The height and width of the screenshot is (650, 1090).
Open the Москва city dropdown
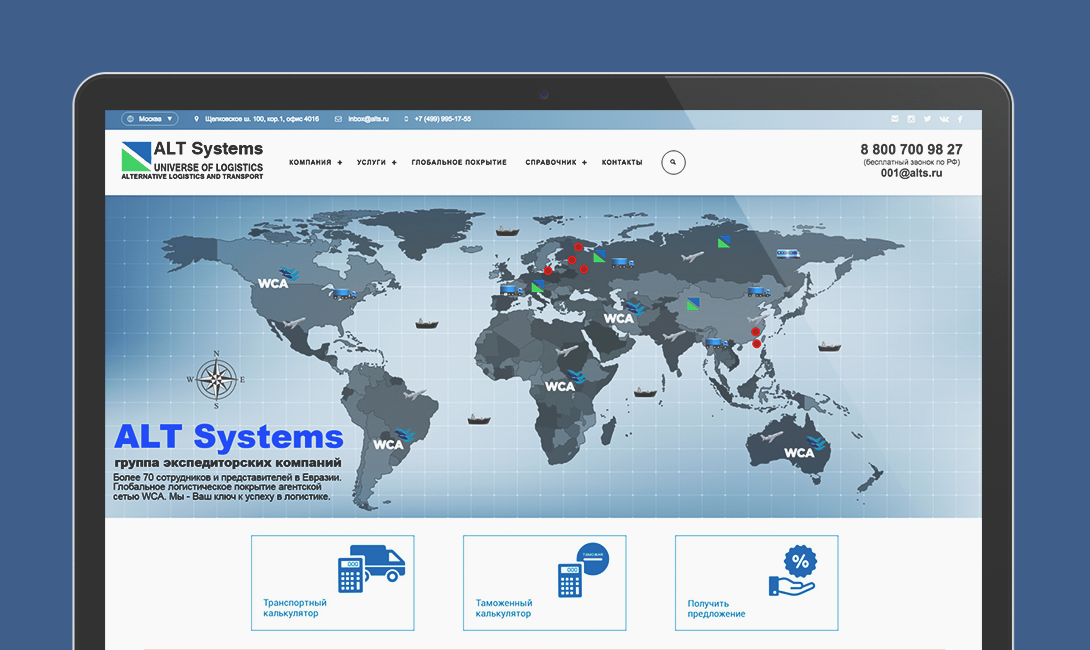(149, 119)
